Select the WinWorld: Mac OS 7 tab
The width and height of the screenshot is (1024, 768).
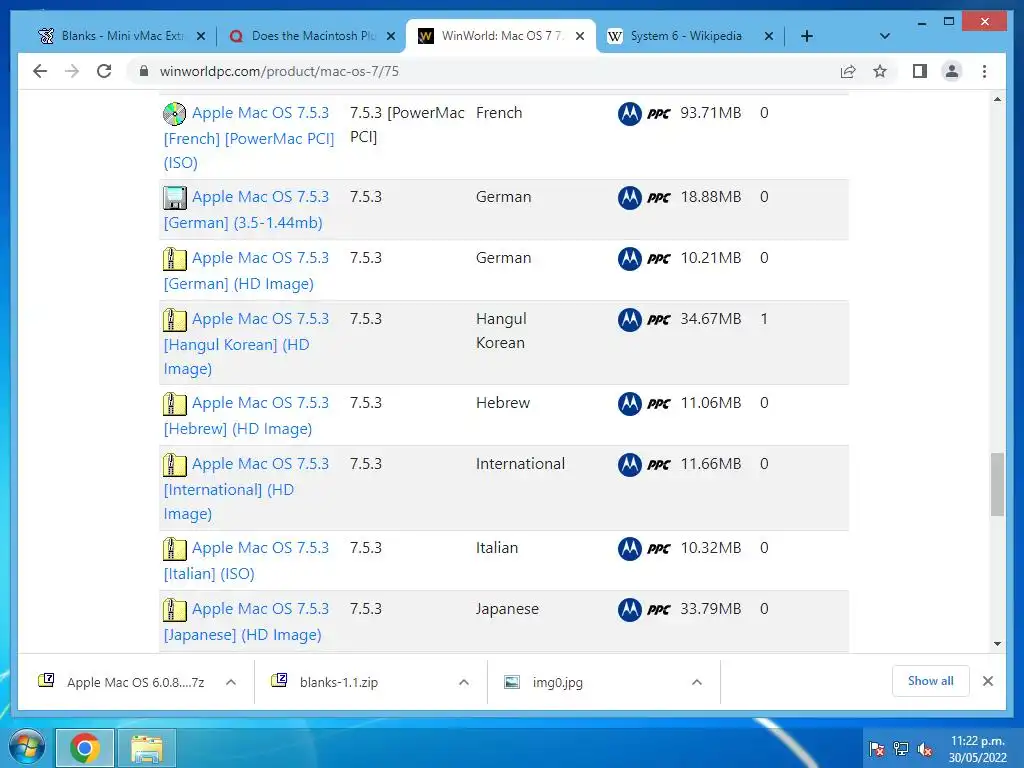click(502, 36)
